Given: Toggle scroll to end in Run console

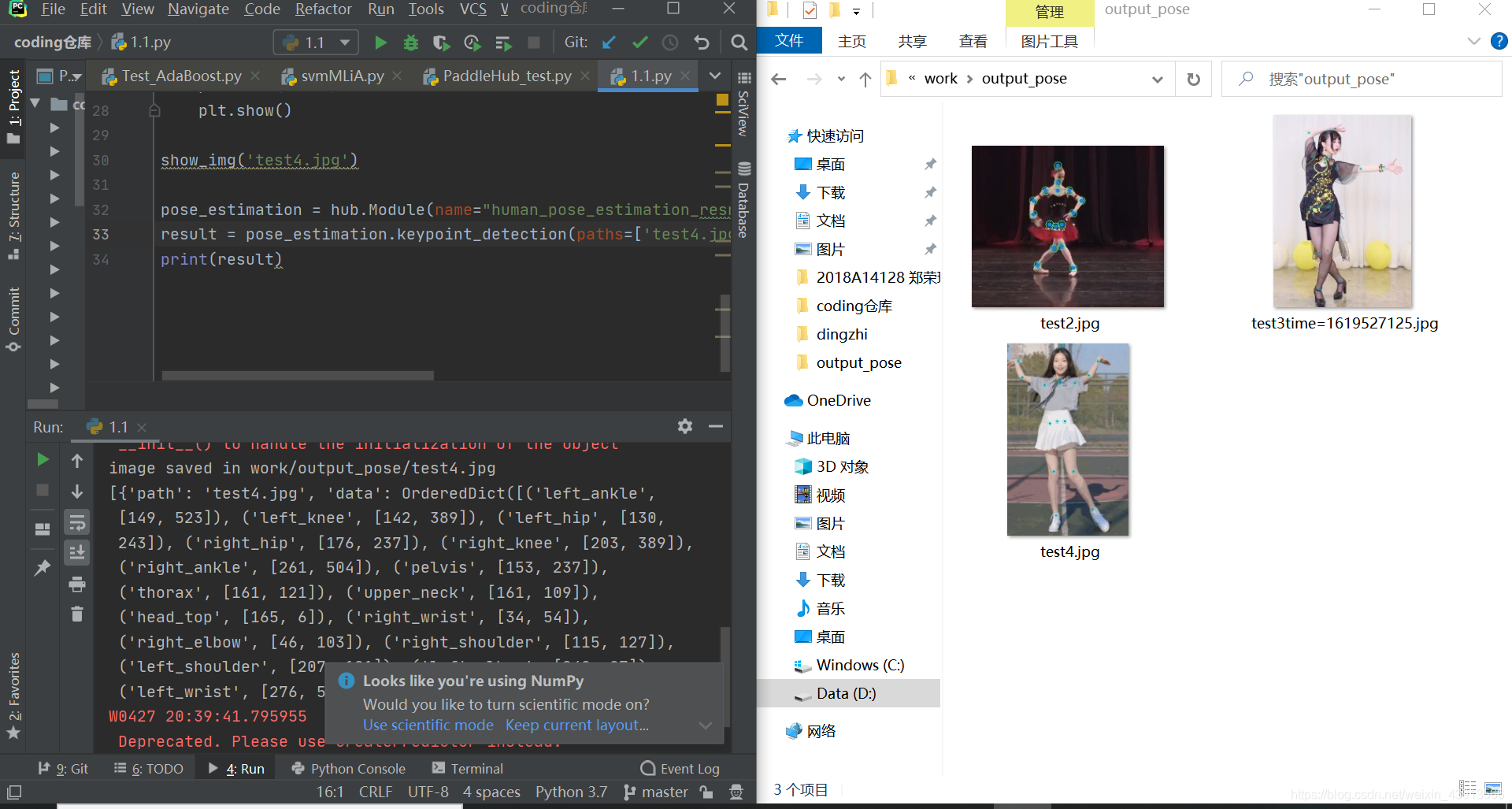Looking at the screenshot, I should [77, 553].
